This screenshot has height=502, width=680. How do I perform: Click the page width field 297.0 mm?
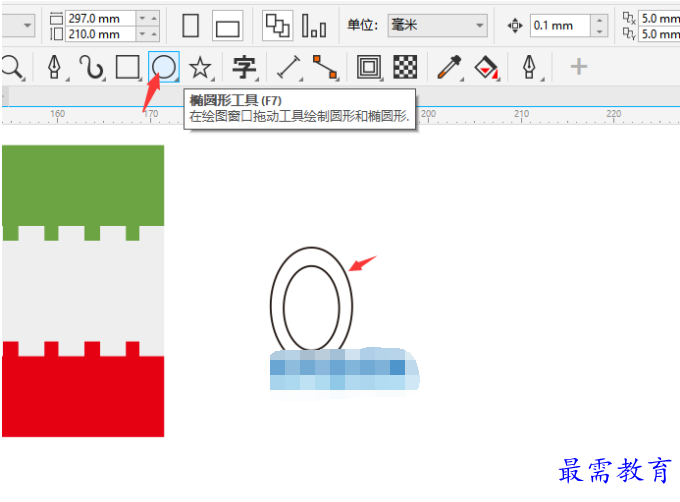tap(100, 19)
